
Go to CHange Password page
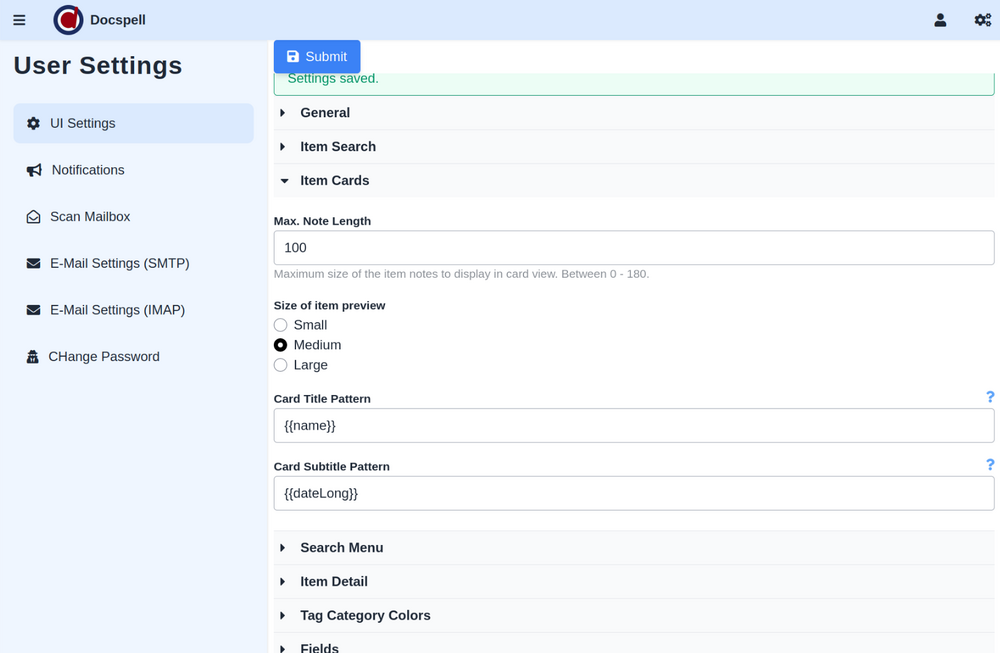point(103,357)
